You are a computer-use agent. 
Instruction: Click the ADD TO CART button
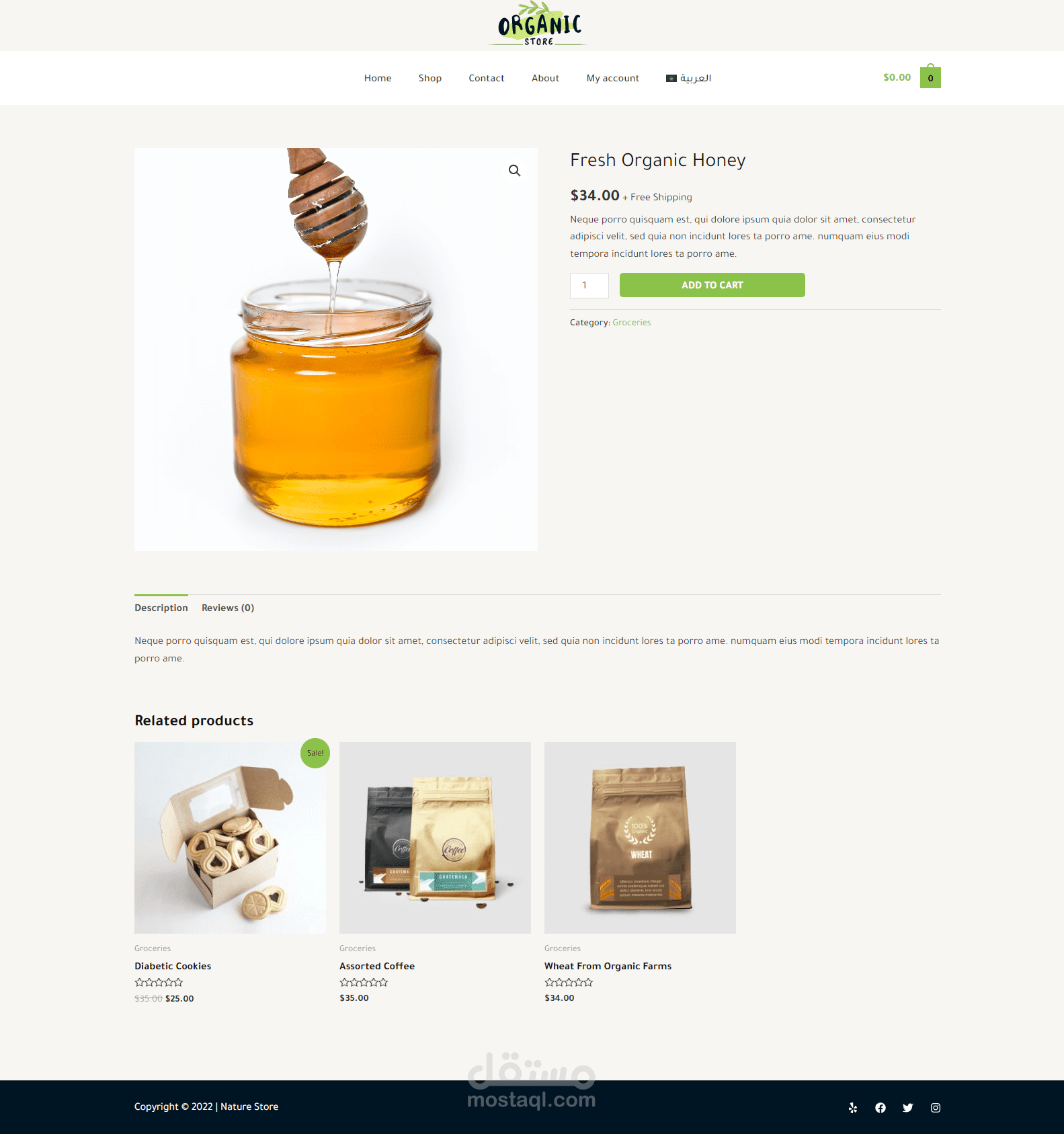coord(712,285)
